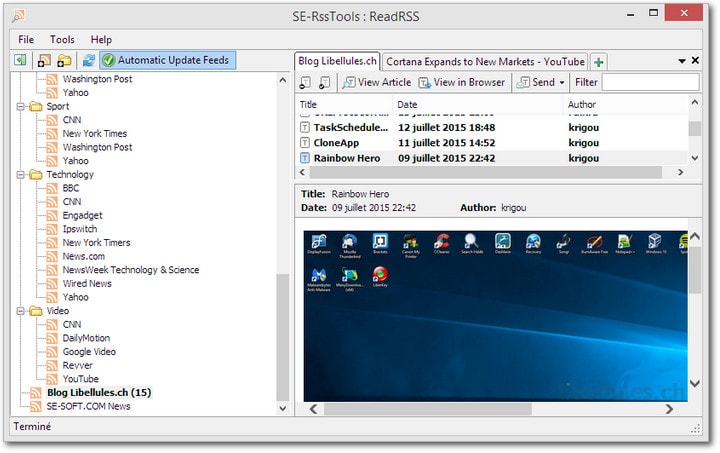The image size is (720, 453).
Task: Select the Video folder
Action: (x=58, y=311)
